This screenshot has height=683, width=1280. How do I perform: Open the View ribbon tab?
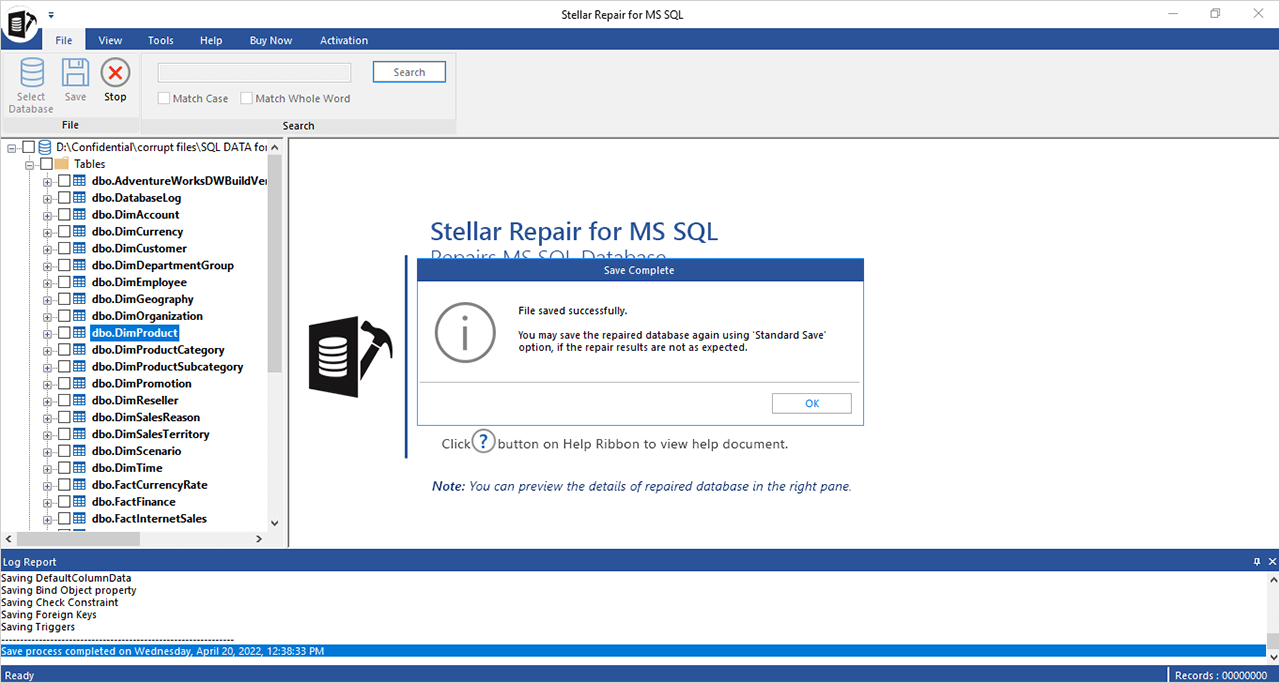(110, 40)
